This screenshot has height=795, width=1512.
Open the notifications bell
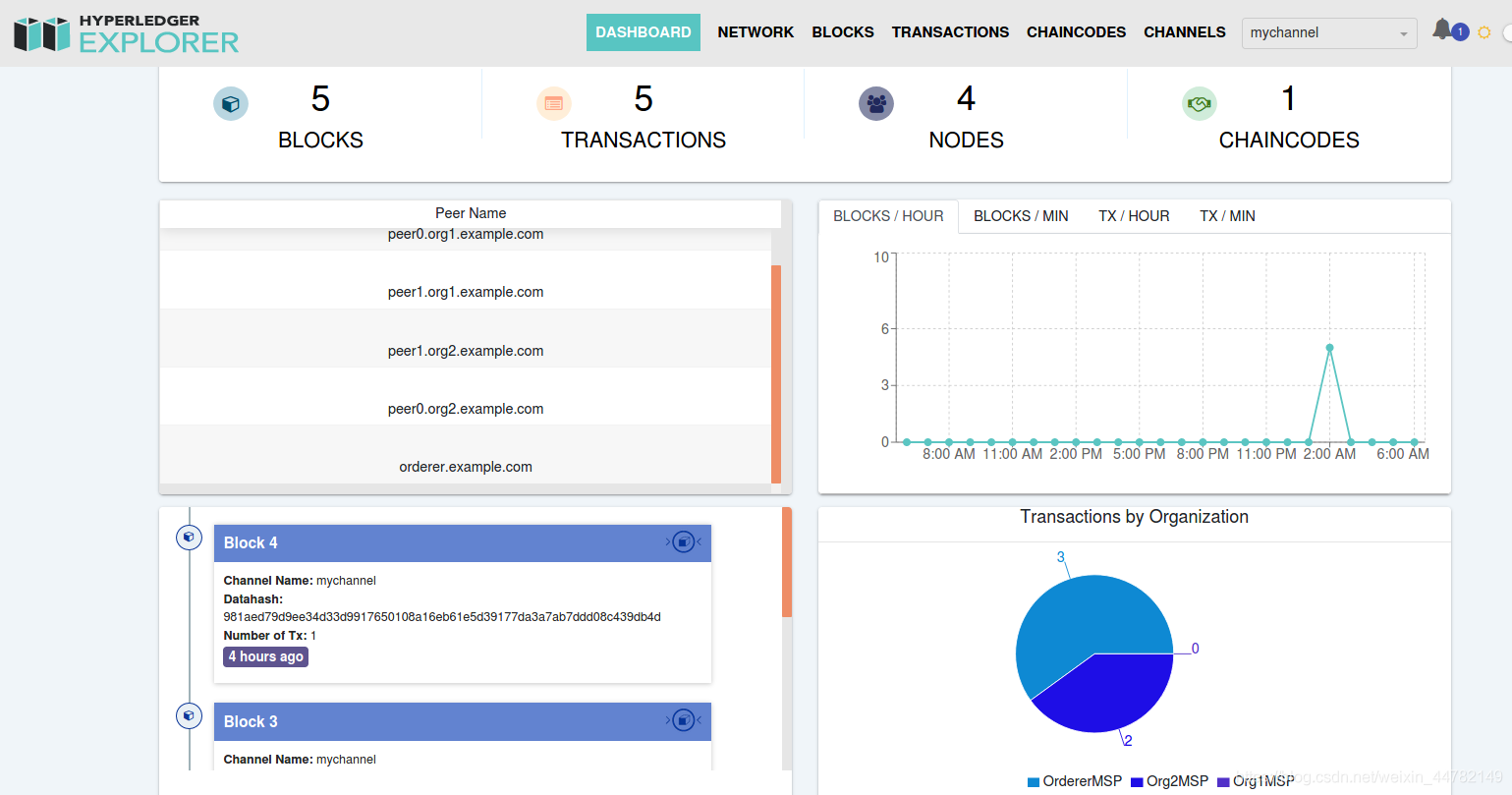coord(1441,29)
